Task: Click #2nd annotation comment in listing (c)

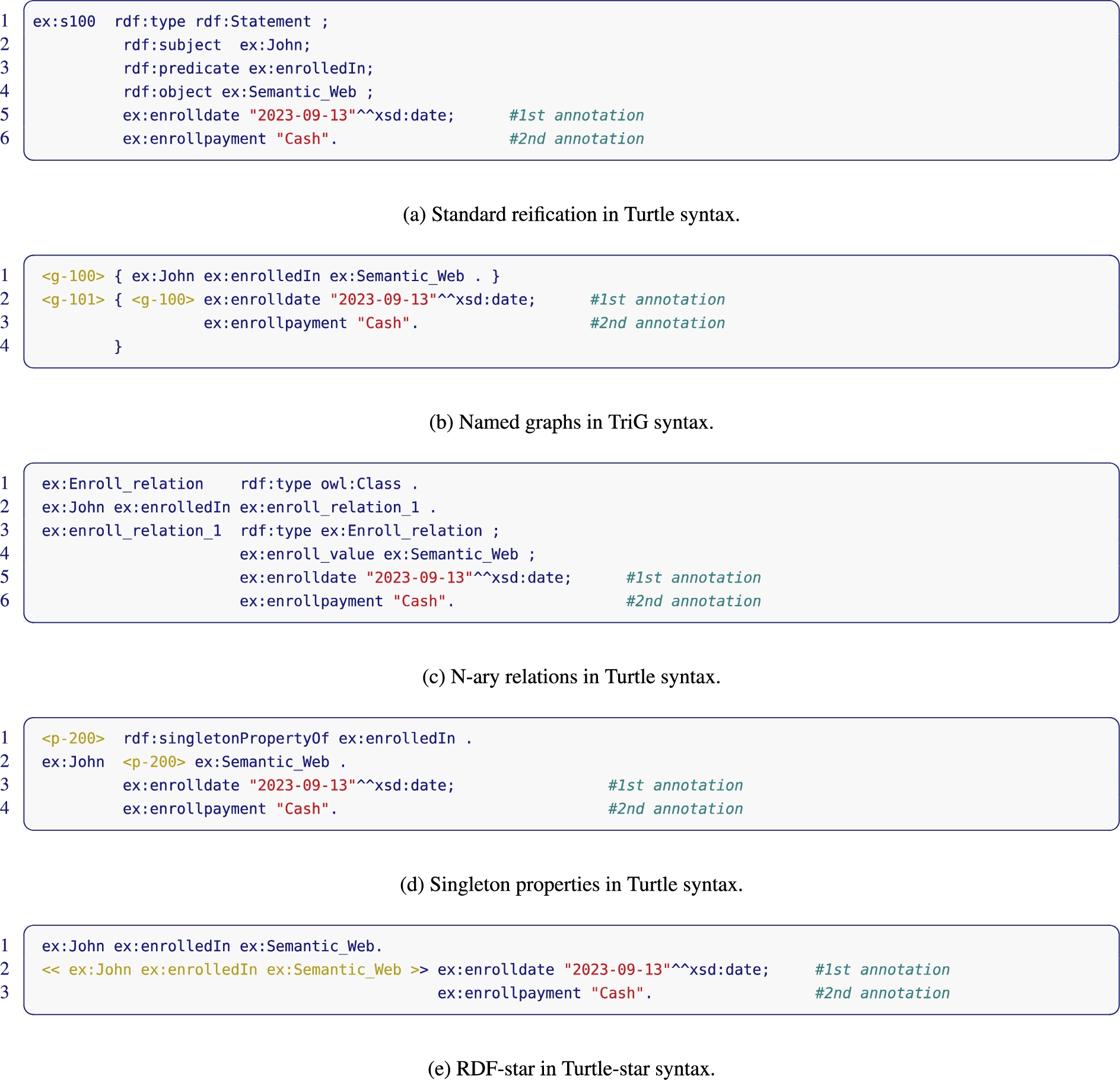Action: (x=693, y=601)
